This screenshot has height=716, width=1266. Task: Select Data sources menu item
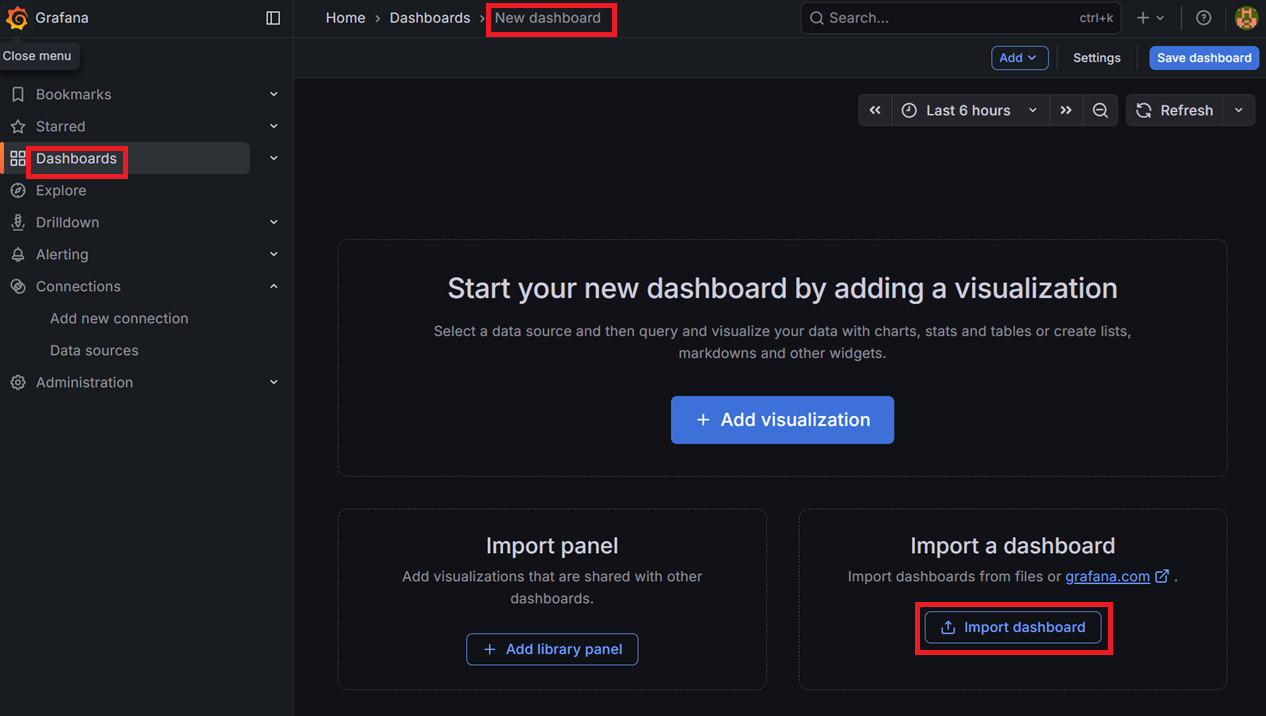click(94, 350)
